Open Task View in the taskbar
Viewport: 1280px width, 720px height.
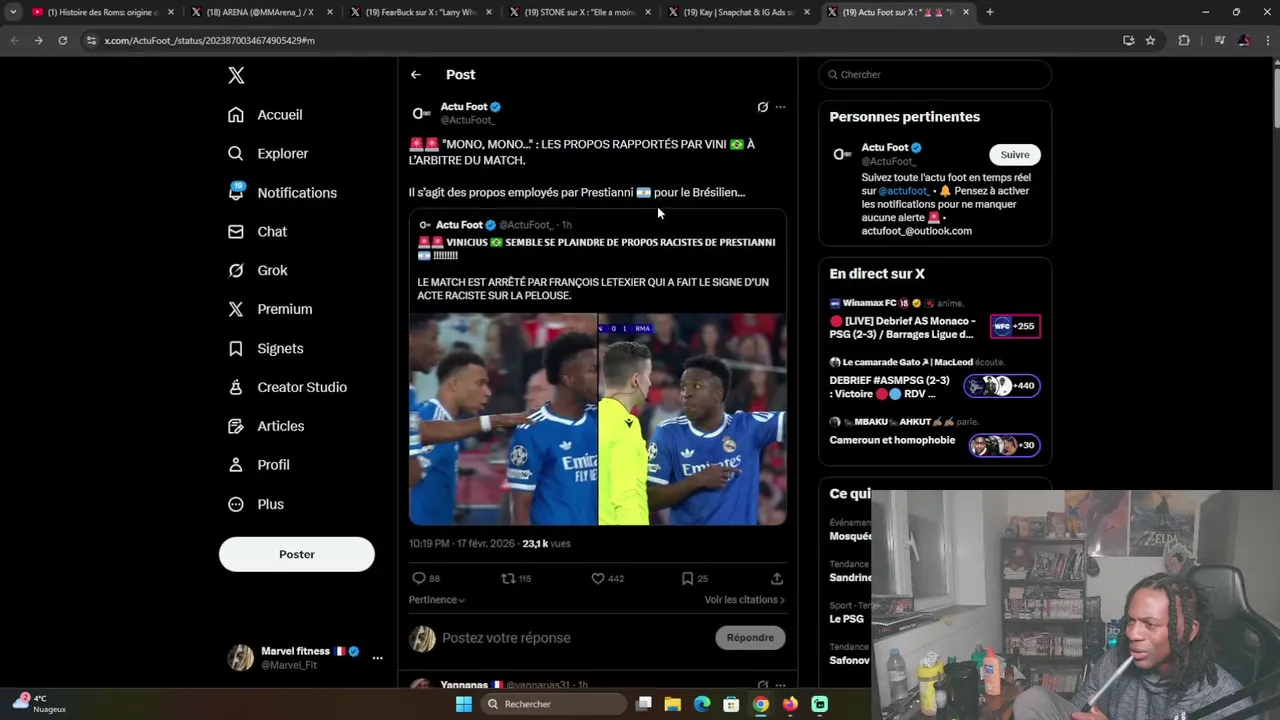pos(644,704)
